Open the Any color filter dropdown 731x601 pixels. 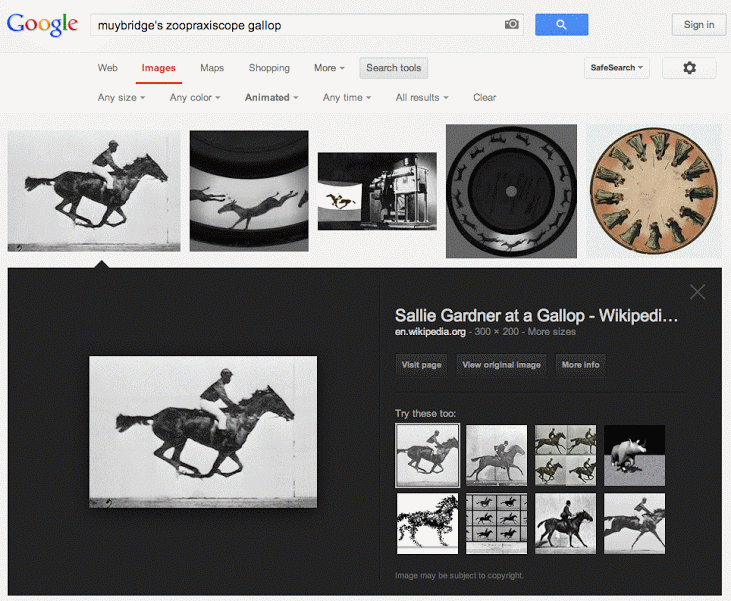tap(194, 98)
